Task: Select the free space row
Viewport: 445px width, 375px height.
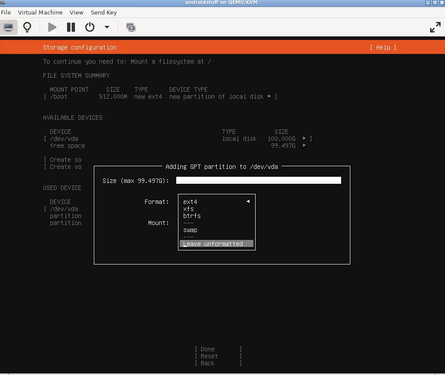Action: click(178, 146)
